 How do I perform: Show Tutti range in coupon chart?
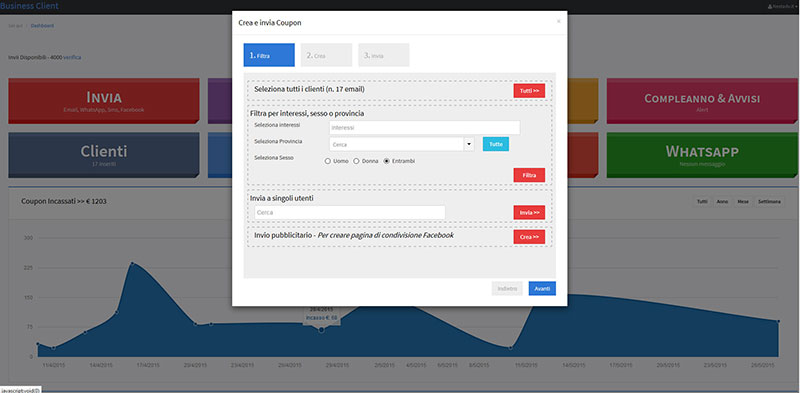pos(703,202)
